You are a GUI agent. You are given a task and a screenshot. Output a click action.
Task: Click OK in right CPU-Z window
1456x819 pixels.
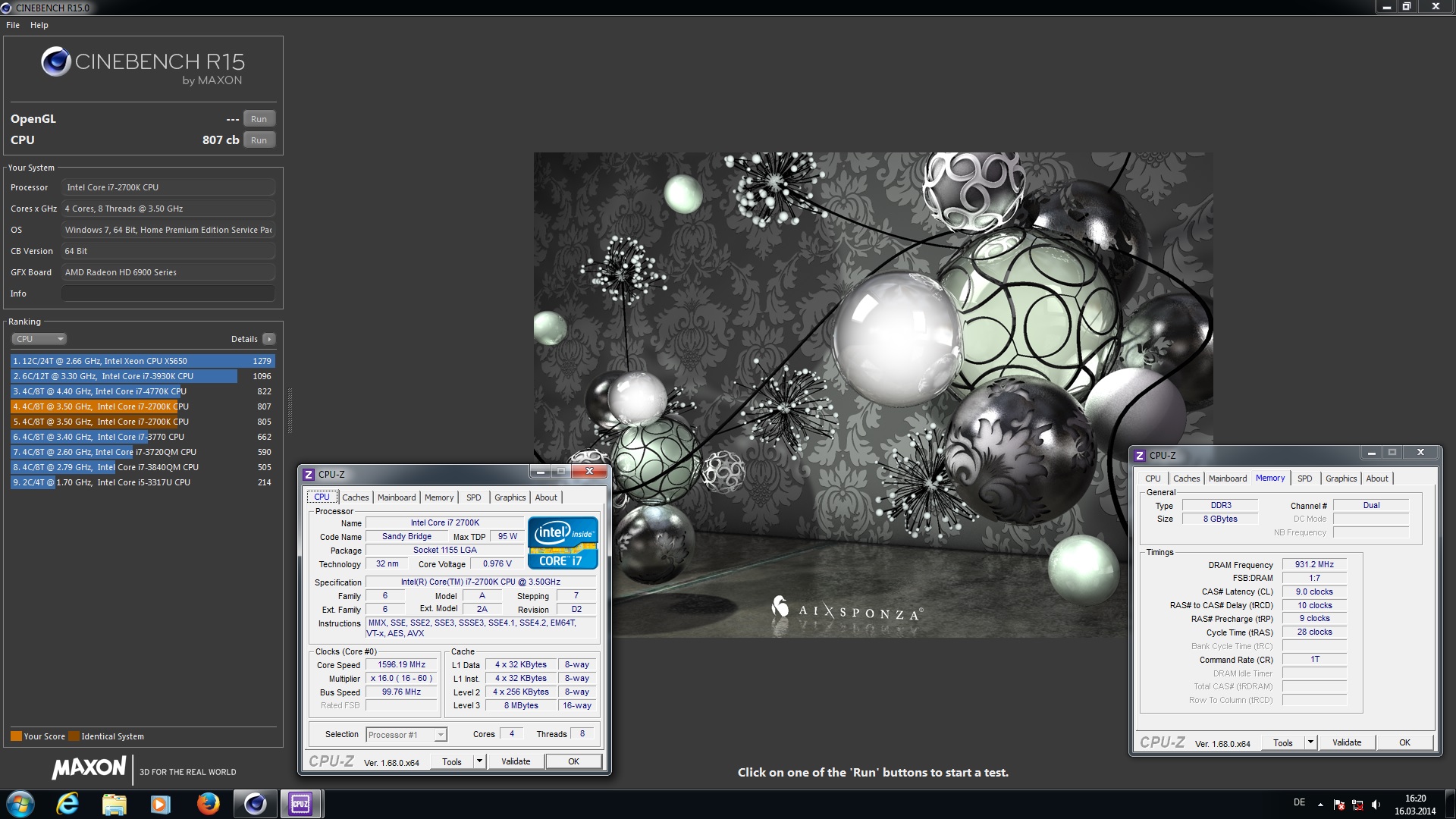pos(1405,742)
